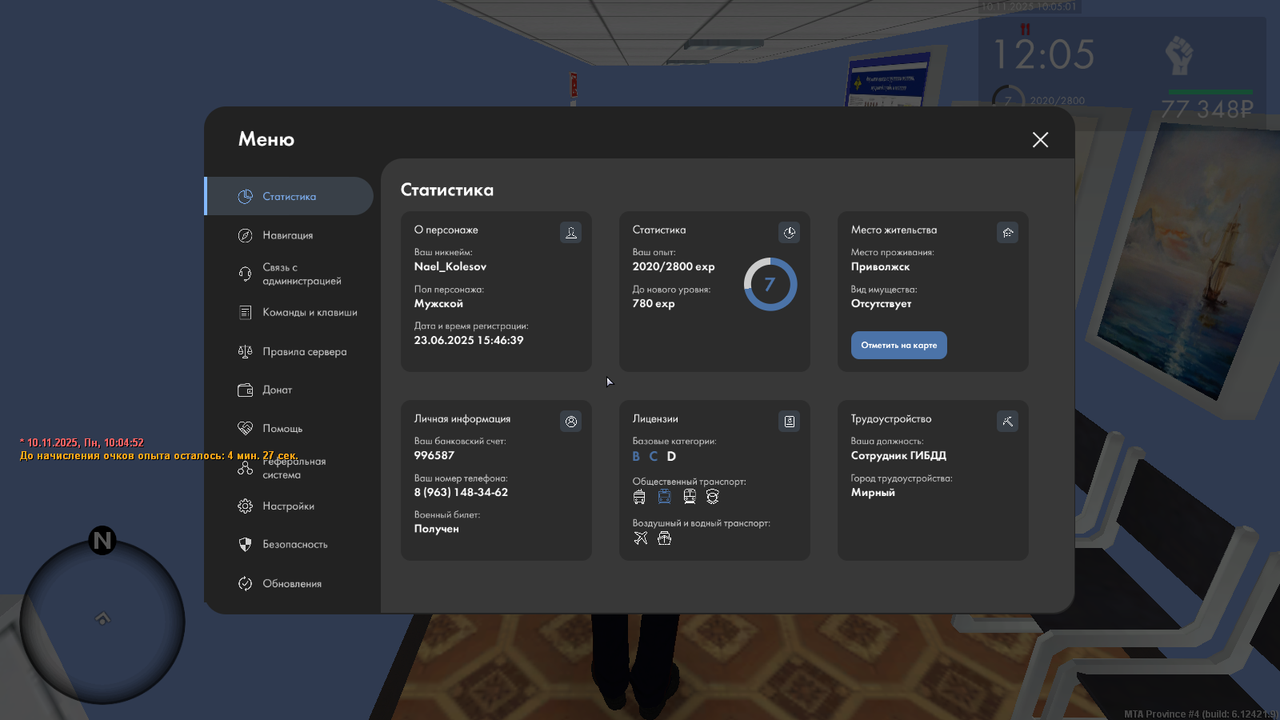This screenshot has width=1280, height=720.
Task: Click the pie chart icon in the Статистика card
Action: point(789,233)
